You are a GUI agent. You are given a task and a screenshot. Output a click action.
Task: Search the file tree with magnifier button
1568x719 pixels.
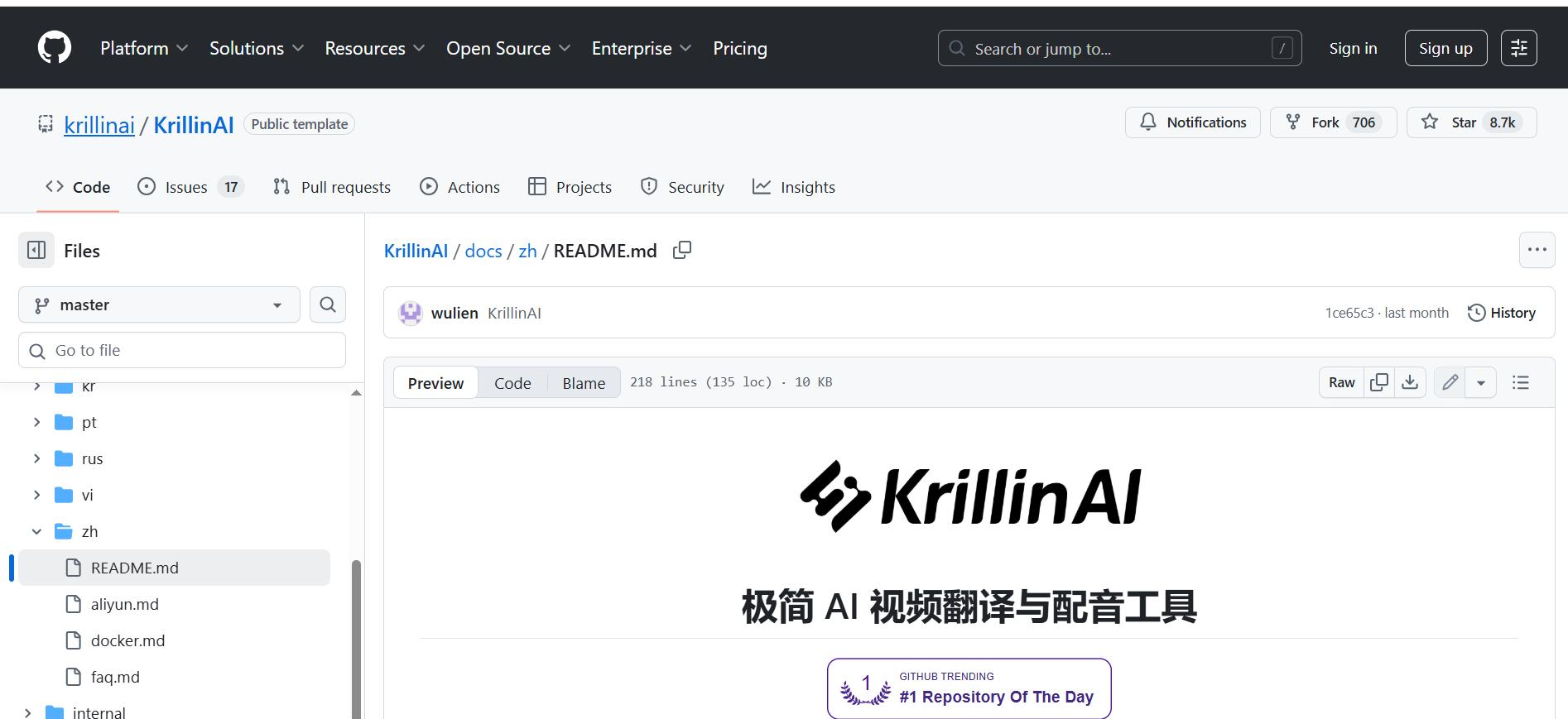(328, 304)
